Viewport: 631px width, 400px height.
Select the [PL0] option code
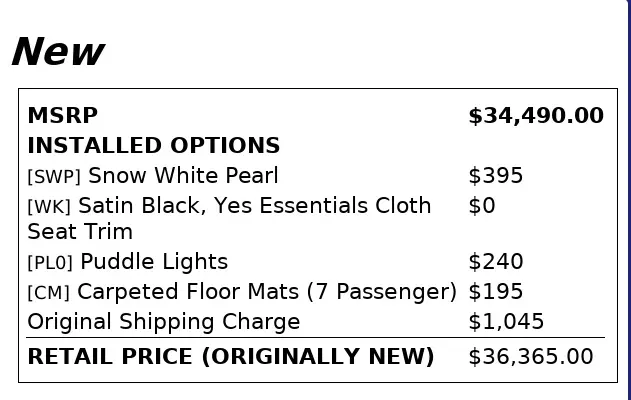[50, 263]
